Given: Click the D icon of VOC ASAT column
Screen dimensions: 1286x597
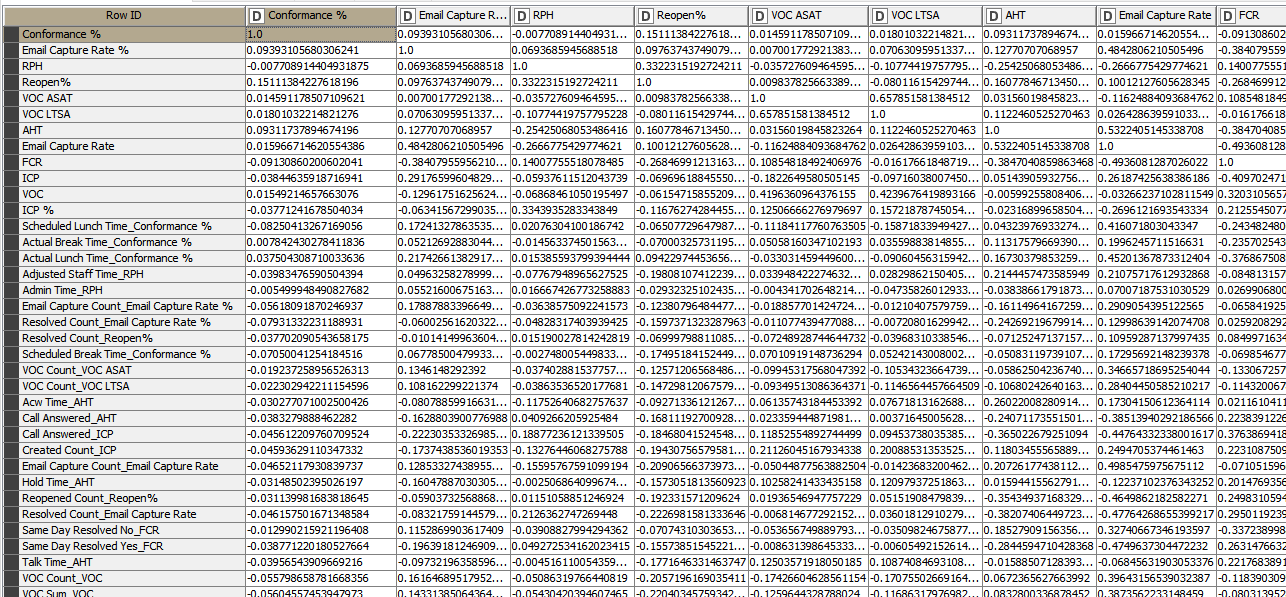Looking at the screenshot, I should [x=759, y=16].
